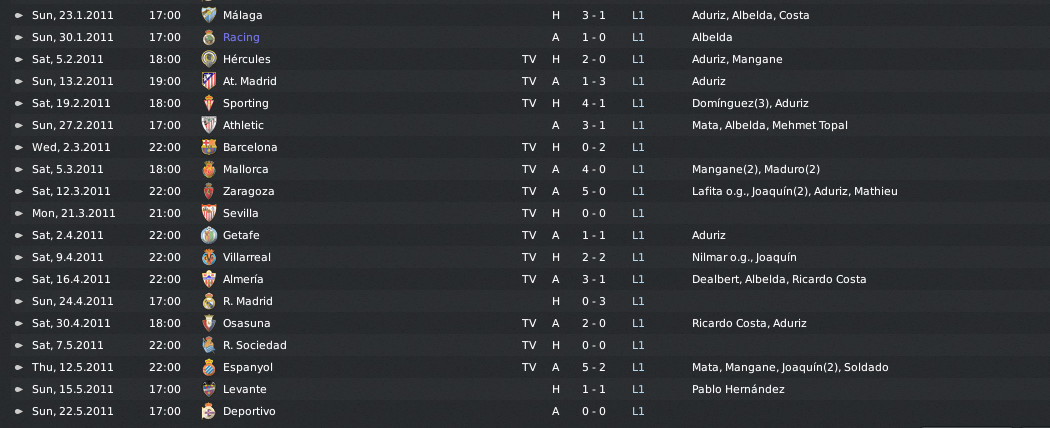Click the Deportivo crest icon
This screenshot has height=428, width=1050.
click(209, 411)
